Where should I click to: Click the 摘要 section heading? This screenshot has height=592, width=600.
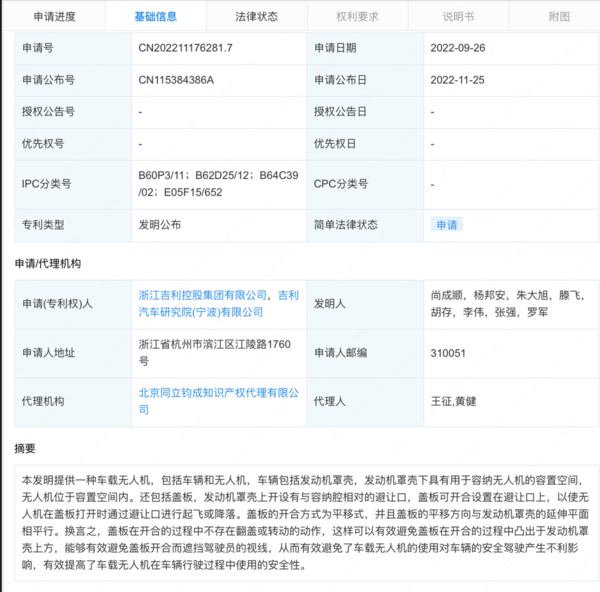[x=25, y=448]
